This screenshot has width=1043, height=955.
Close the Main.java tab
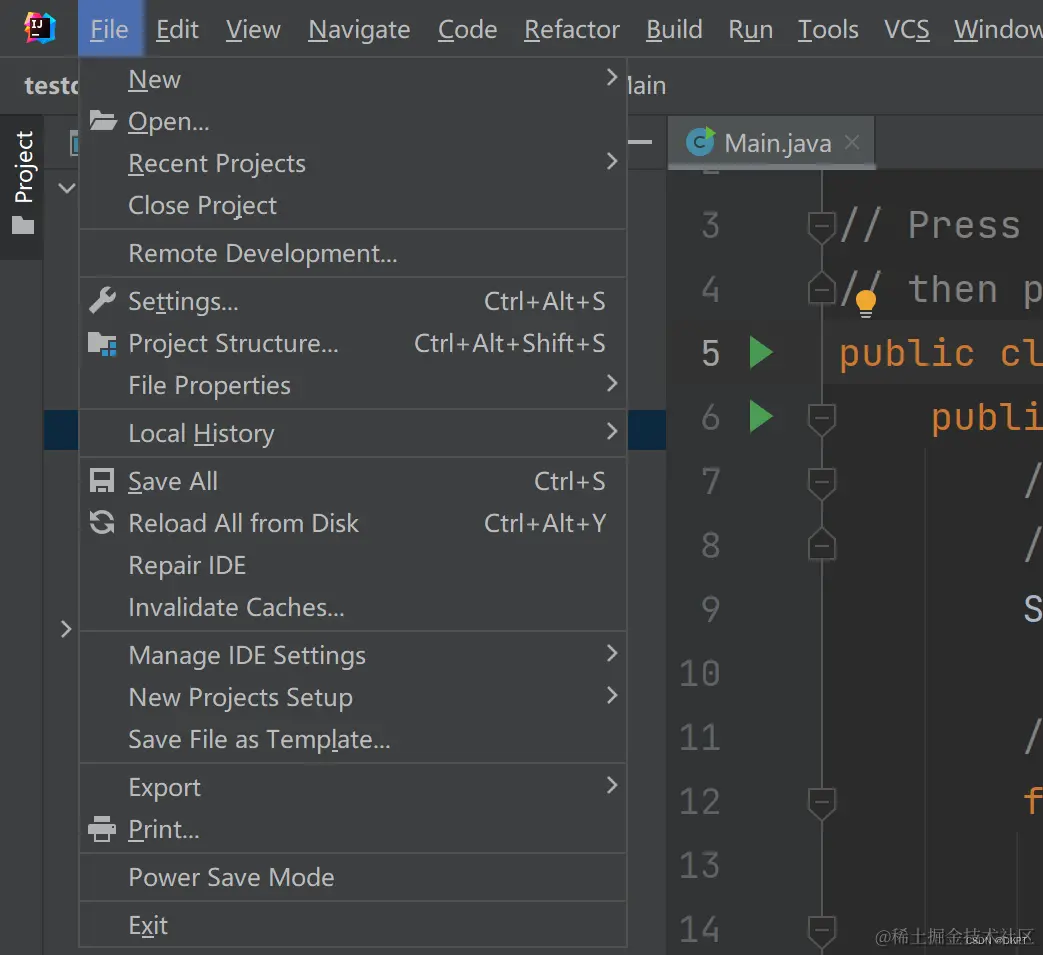(851, 142)
